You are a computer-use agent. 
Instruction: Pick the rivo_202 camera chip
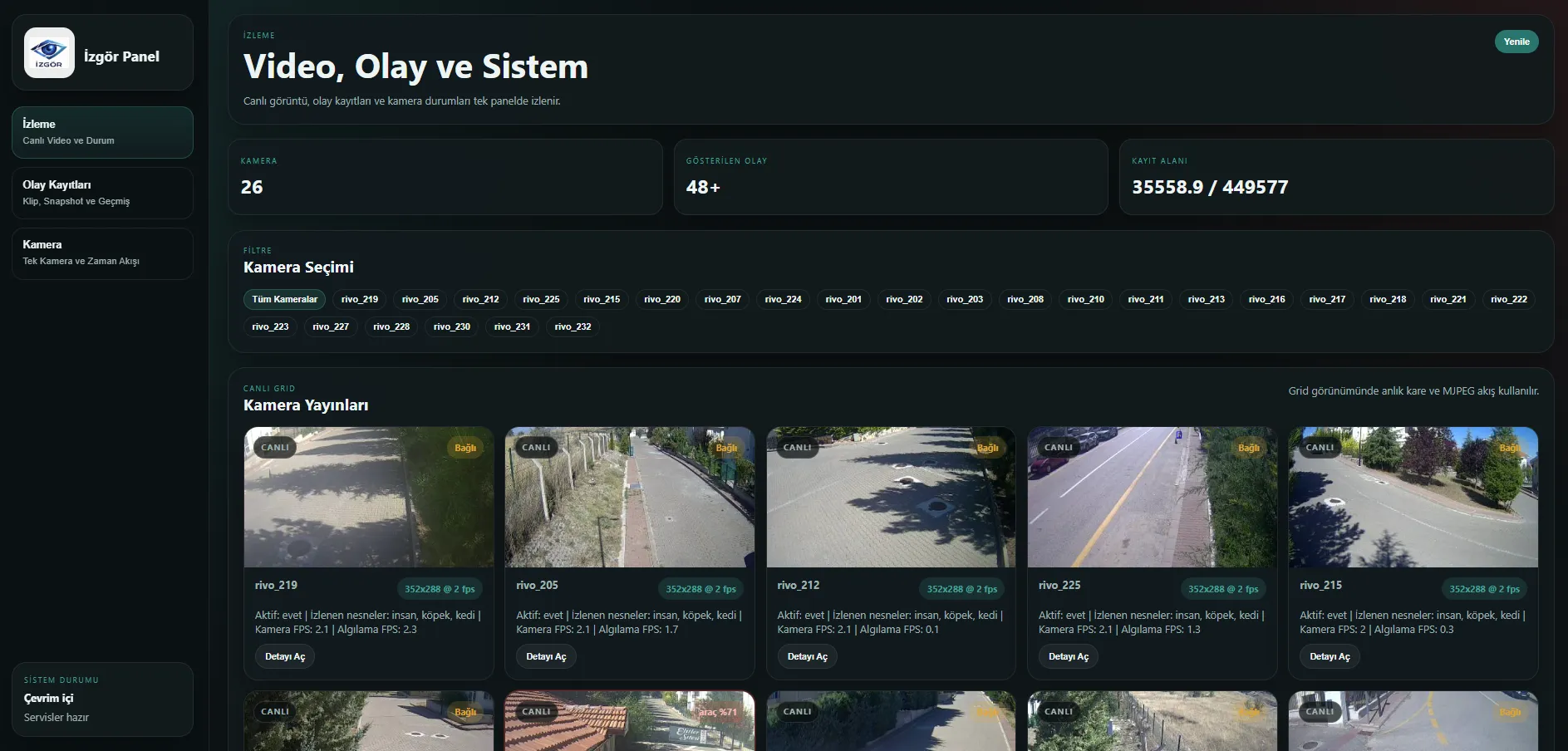pos(905,299)
